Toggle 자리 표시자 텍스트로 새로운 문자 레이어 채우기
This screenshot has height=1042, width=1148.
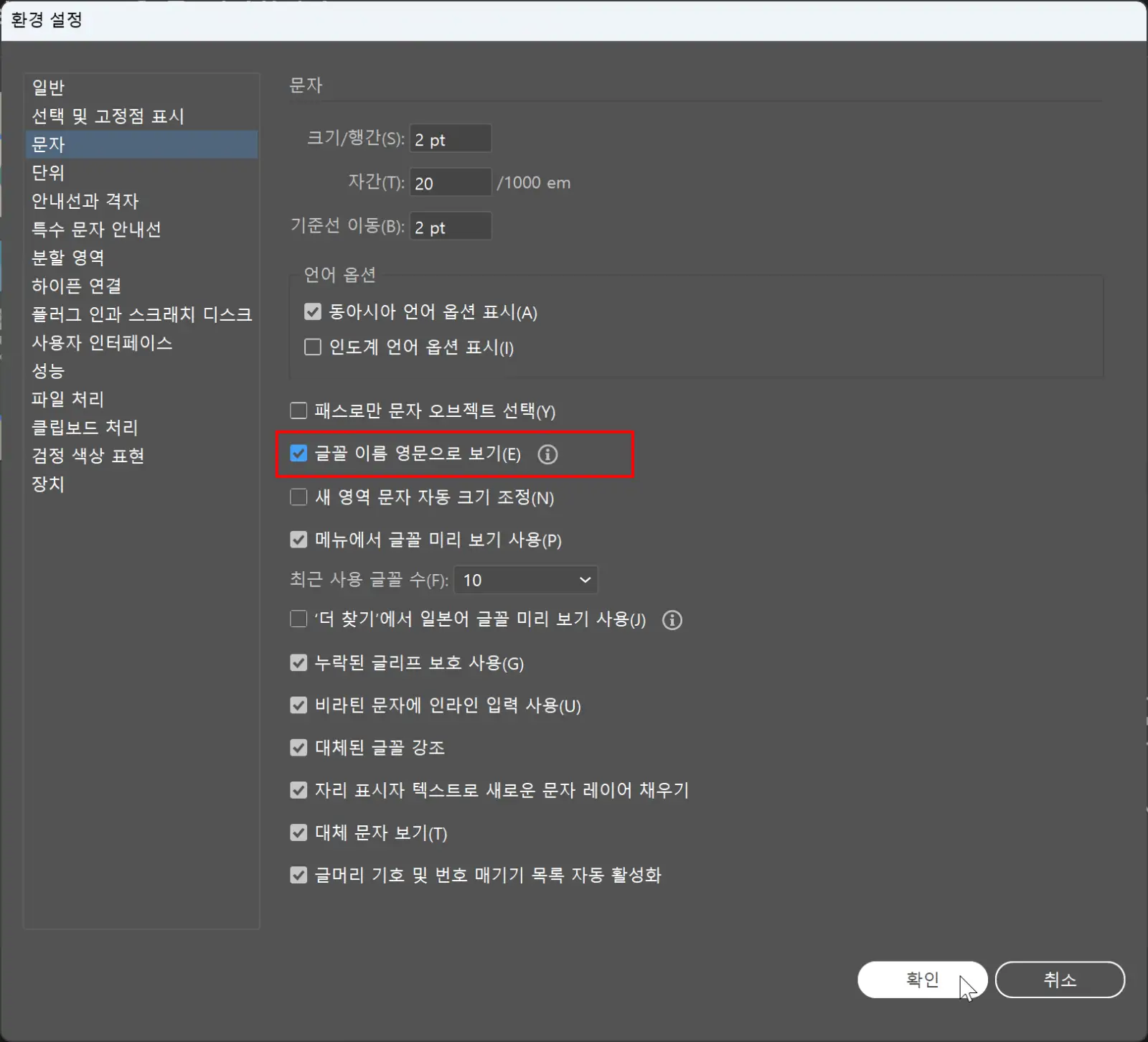tap(298, 790)
